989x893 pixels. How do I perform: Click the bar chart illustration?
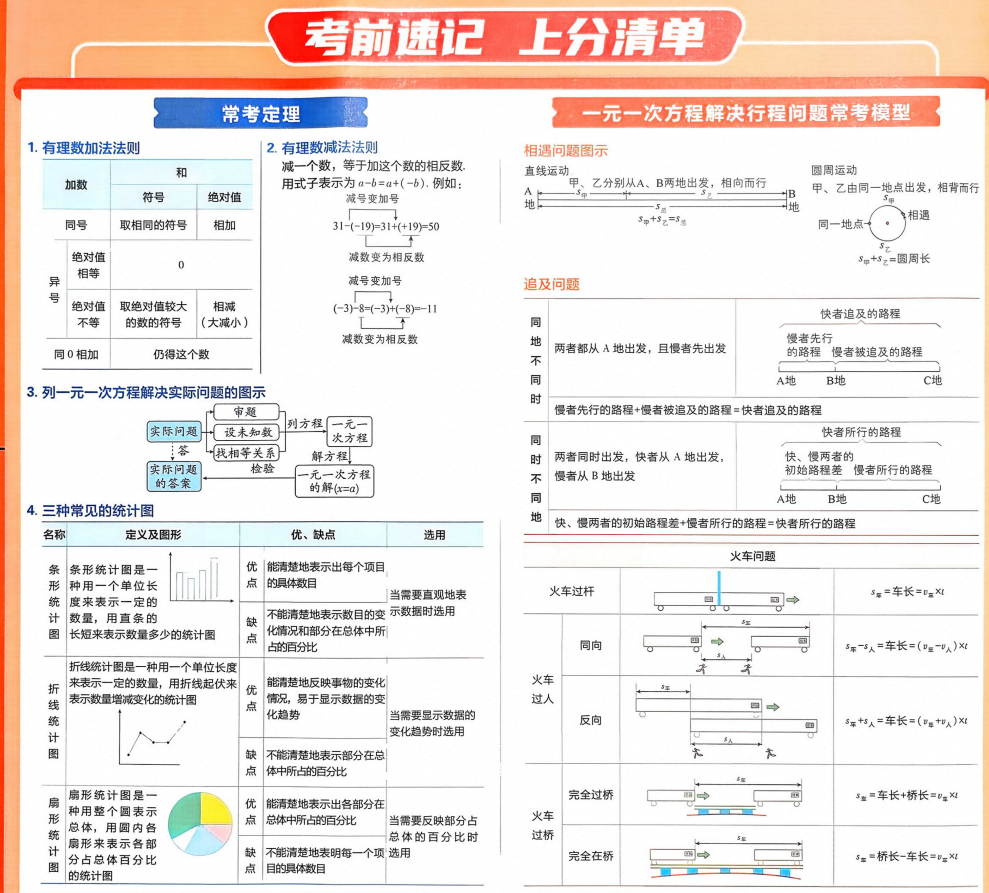(x=196, y=578)
